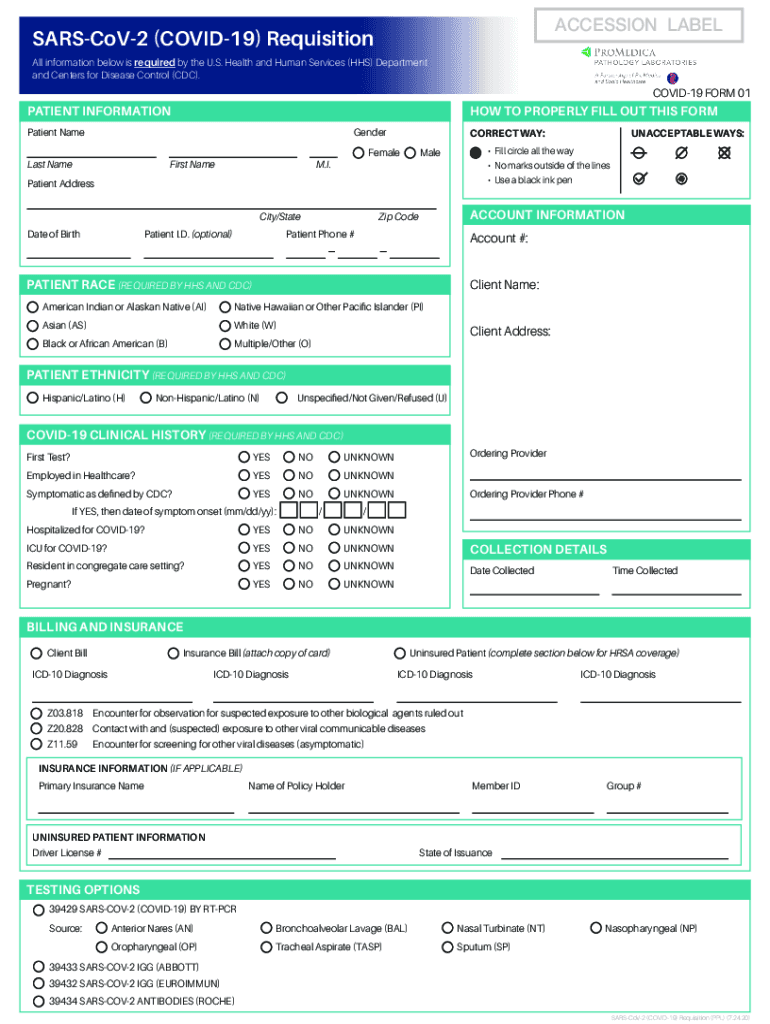
Task: Check diagnosis code Z20.828
Action: click(x=37, y=729)
